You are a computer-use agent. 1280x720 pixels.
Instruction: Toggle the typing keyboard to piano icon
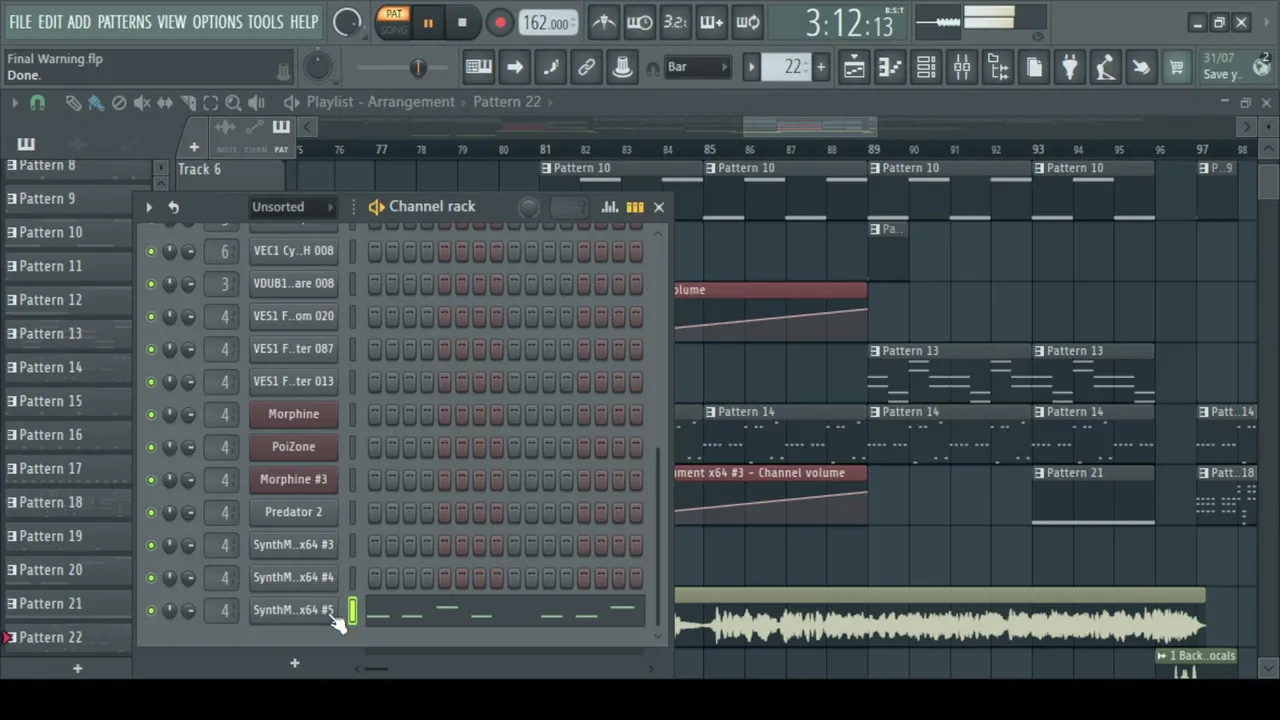478,68
